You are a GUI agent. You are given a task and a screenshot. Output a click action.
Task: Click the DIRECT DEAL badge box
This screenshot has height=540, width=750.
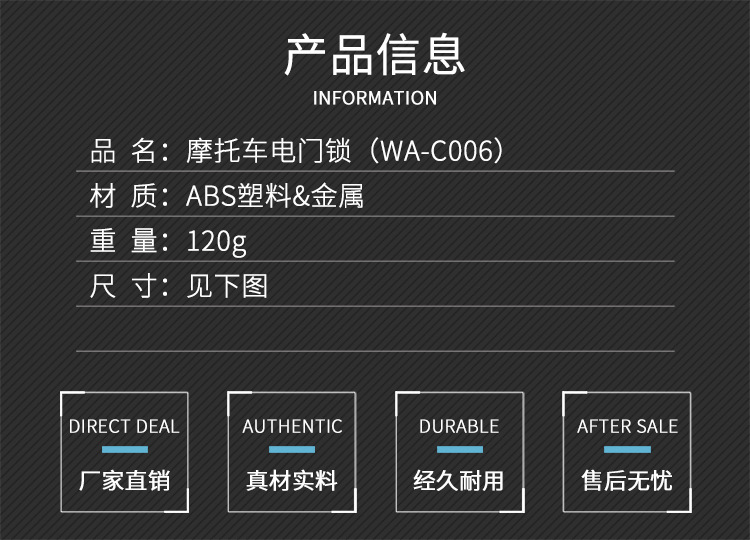point(124,452)
